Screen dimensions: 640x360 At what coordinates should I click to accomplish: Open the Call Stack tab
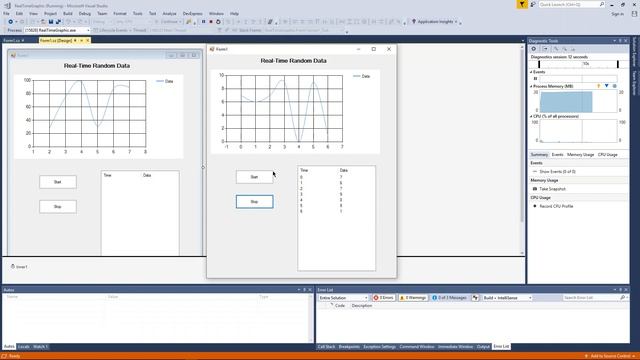click(326, 347)
